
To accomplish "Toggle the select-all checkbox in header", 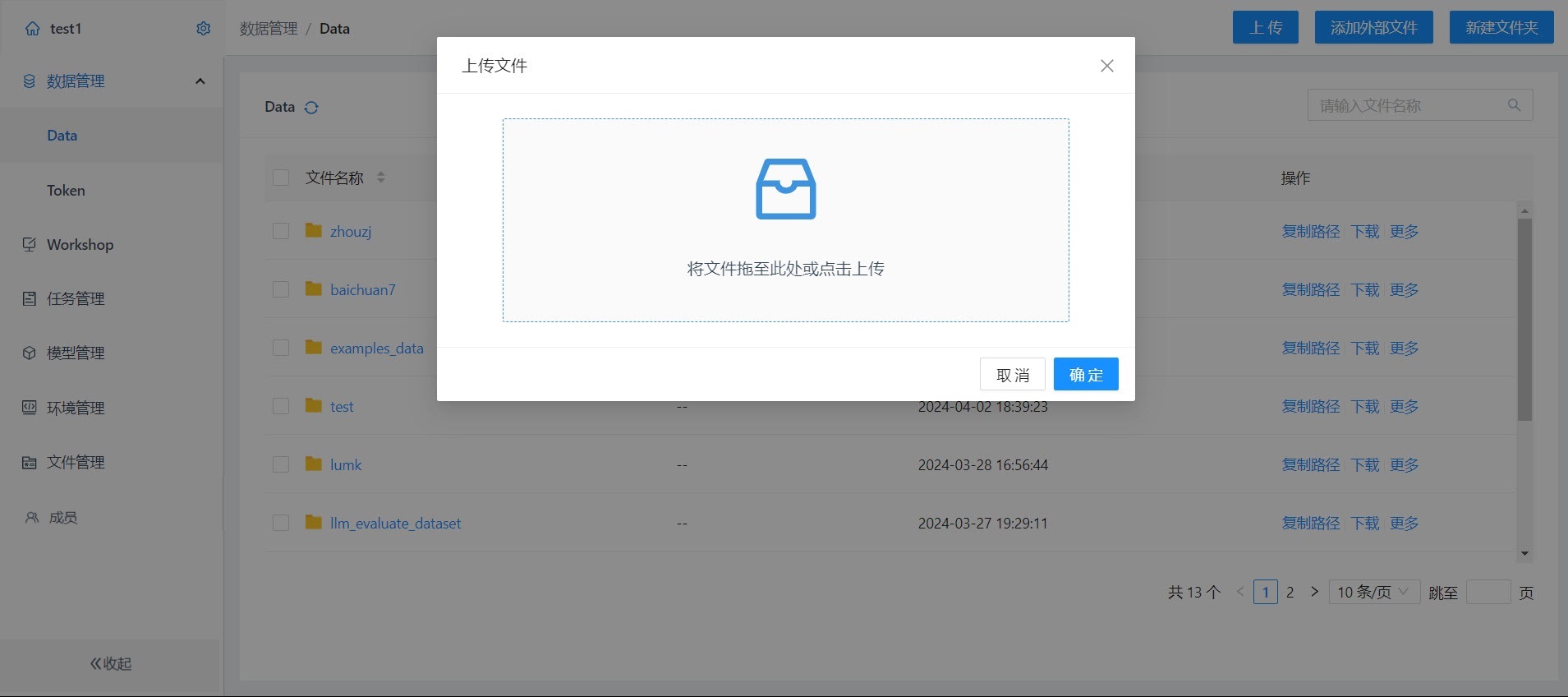I will pyautogui.click(x=281, y=178).
